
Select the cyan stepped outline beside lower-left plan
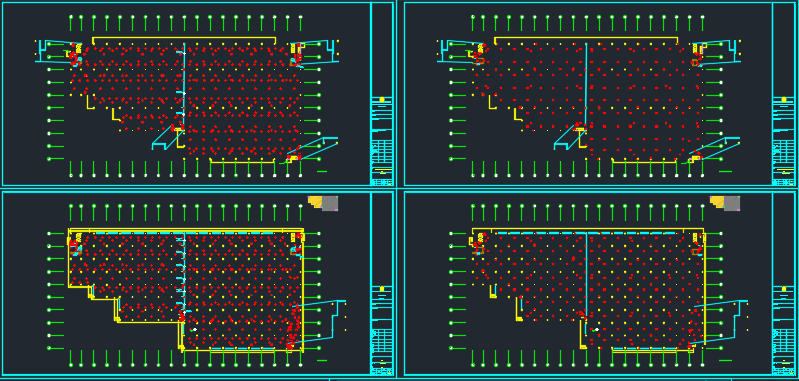pyautogui.click(x=318, y=321)
